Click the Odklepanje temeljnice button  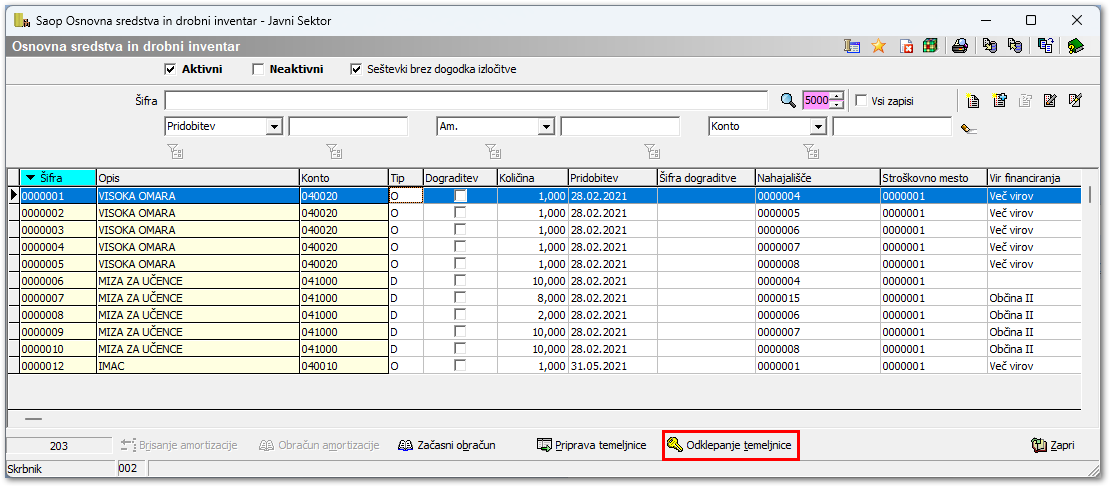point(731,445)
